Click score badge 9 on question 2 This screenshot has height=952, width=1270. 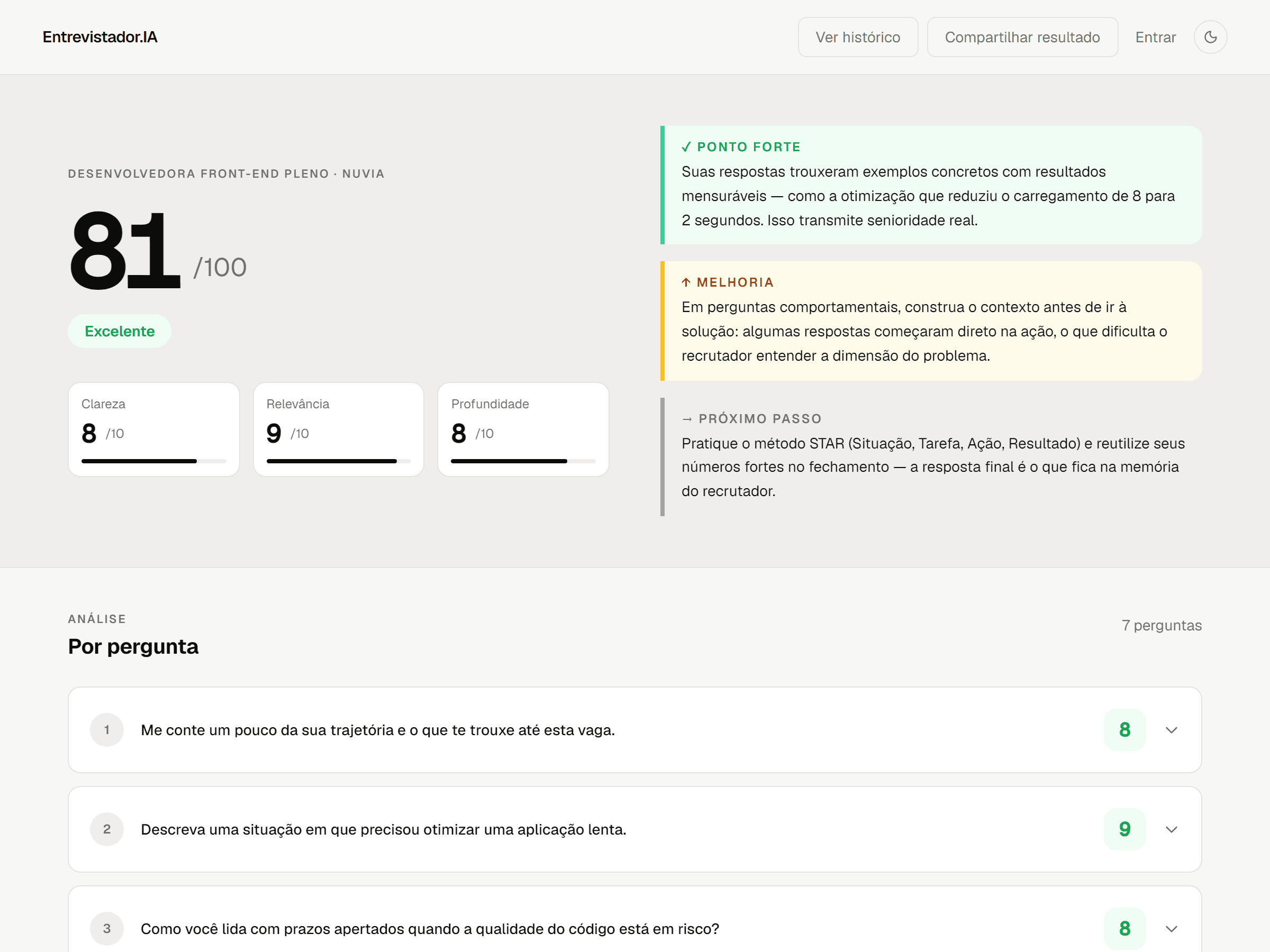[1124, 829]
